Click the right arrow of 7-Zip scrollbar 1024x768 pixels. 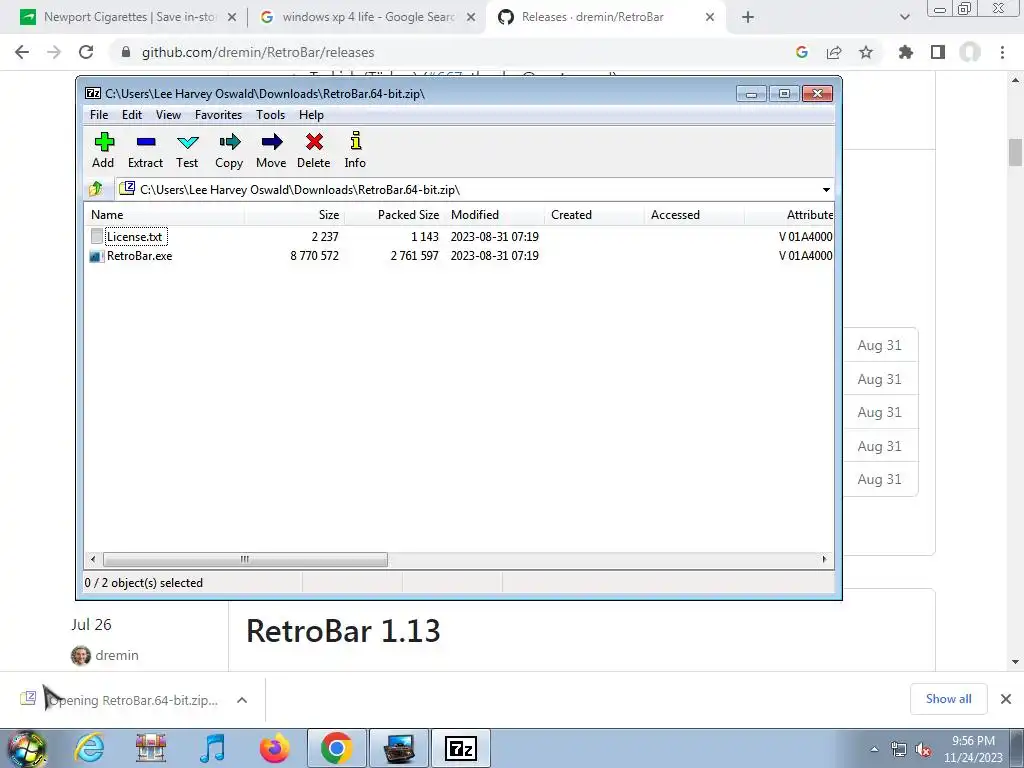(x=824, y=560)
